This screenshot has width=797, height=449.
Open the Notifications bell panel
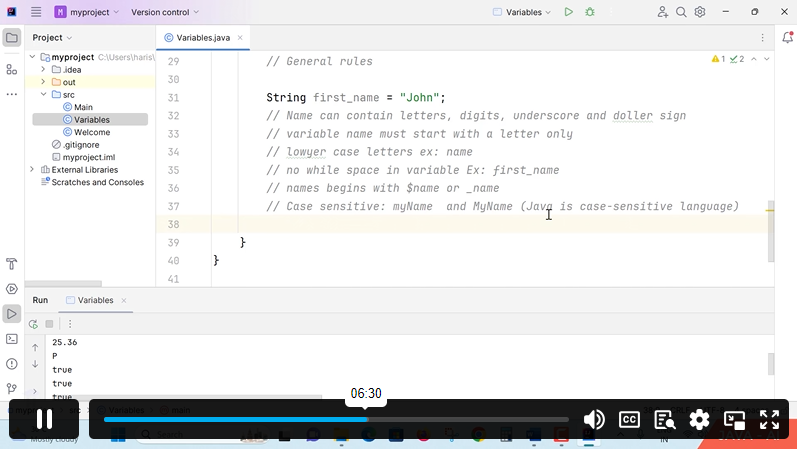coord(785,38)
